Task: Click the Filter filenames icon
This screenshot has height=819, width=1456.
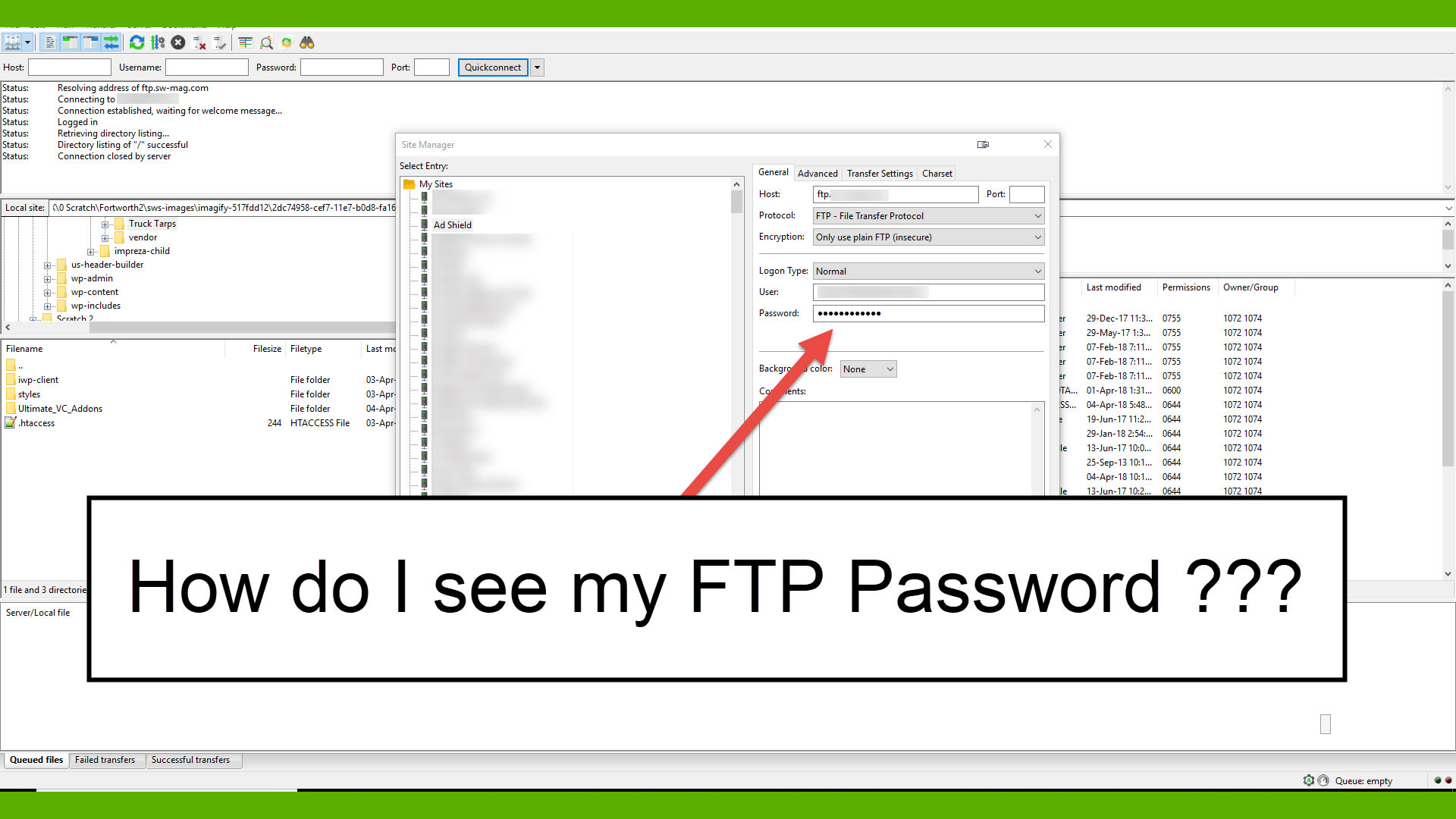Action: tap(266, 42)
